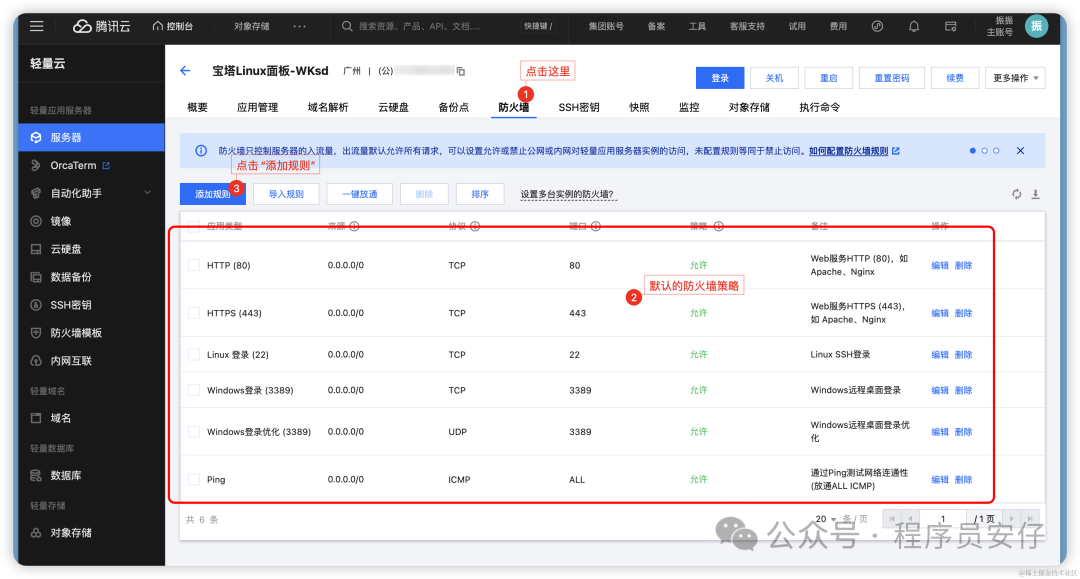Image resolution: width=1080 pixels, height=579 pixels.
Task: Click the search field in top bar
Action: tap(430, 26)
